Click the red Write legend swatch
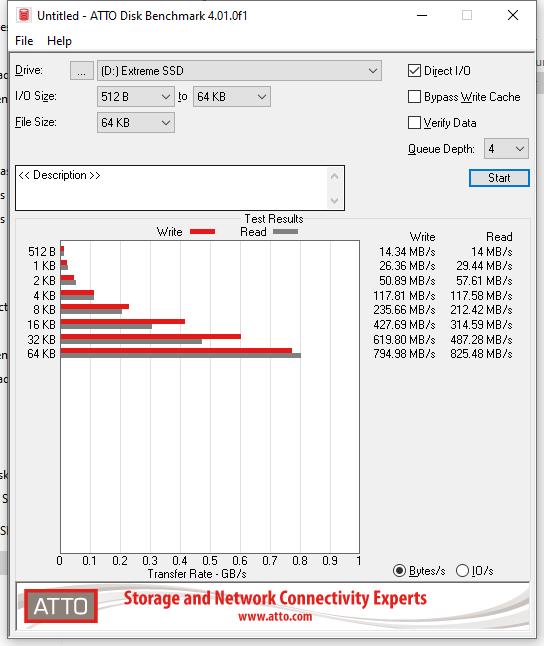 click(202, 232)
